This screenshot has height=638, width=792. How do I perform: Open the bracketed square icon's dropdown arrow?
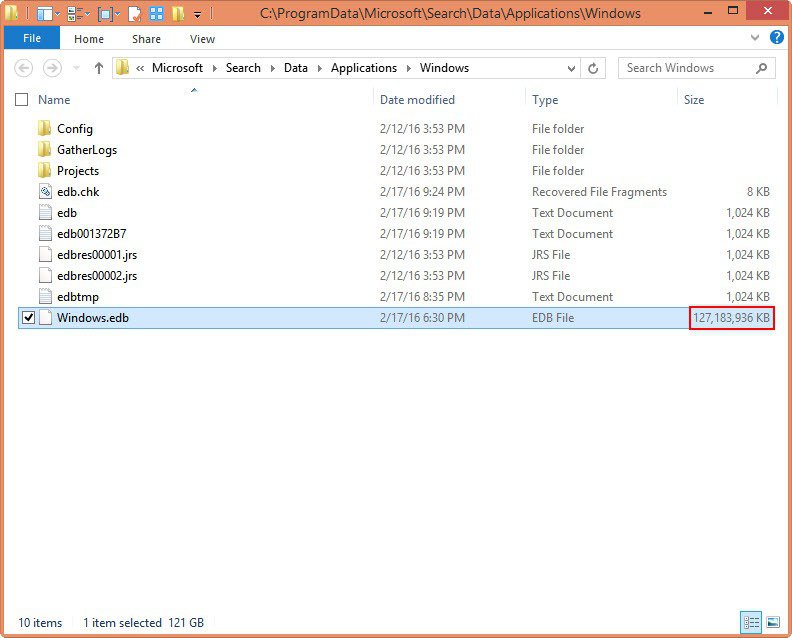(118, 14)
